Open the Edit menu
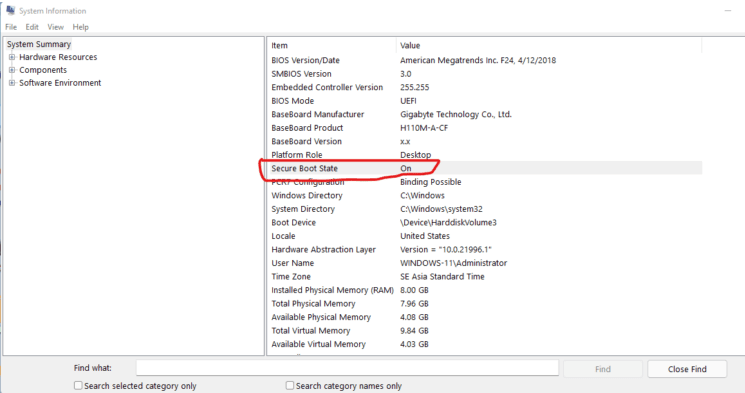 click(x=32, y=27)
